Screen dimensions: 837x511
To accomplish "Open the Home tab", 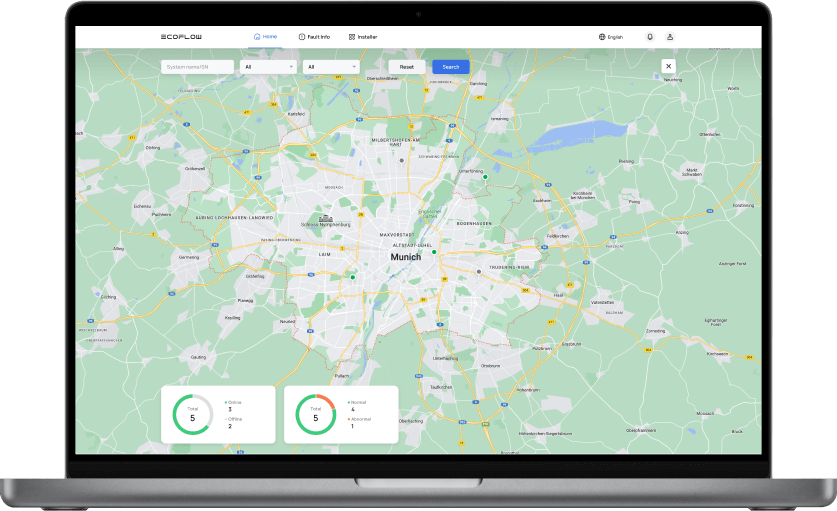I will click(x=266, y=37).
